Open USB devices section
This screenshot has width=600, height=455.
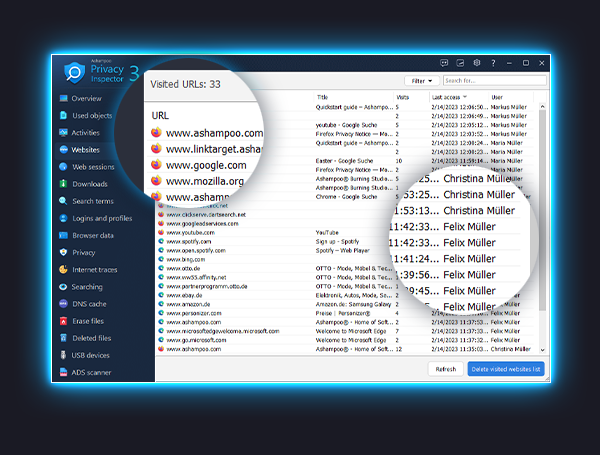point(91,355)
